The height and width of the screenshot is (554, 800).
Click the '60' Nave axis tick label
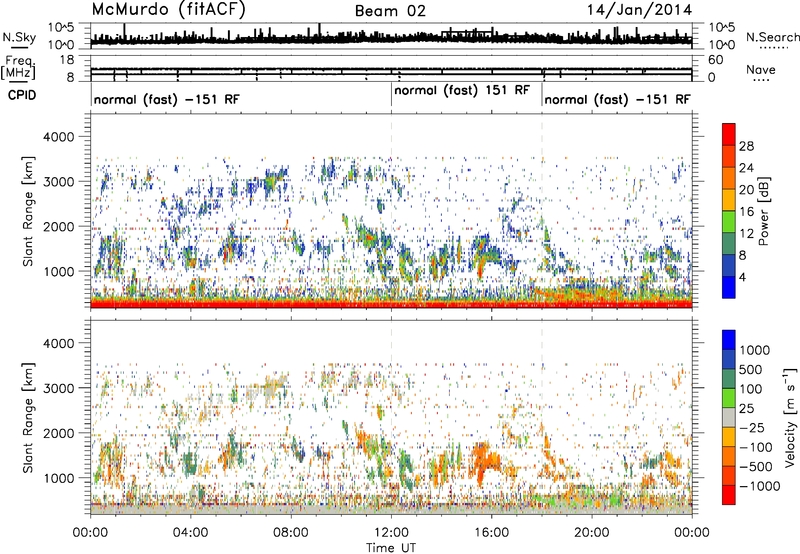coord(715,60)
